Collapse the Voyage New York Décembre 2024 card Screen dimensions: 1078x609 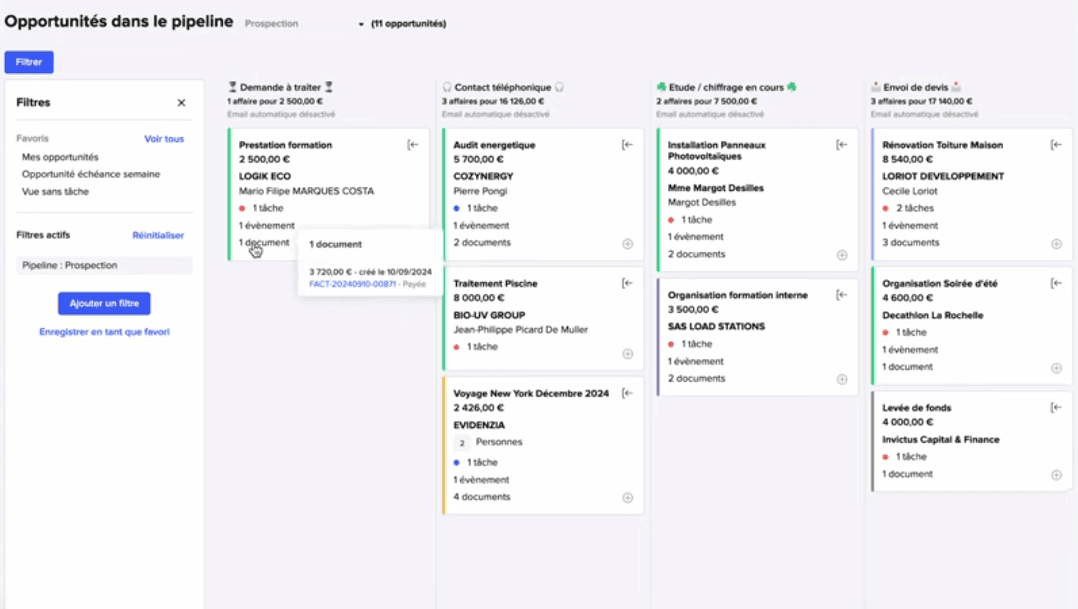[627, 393]
